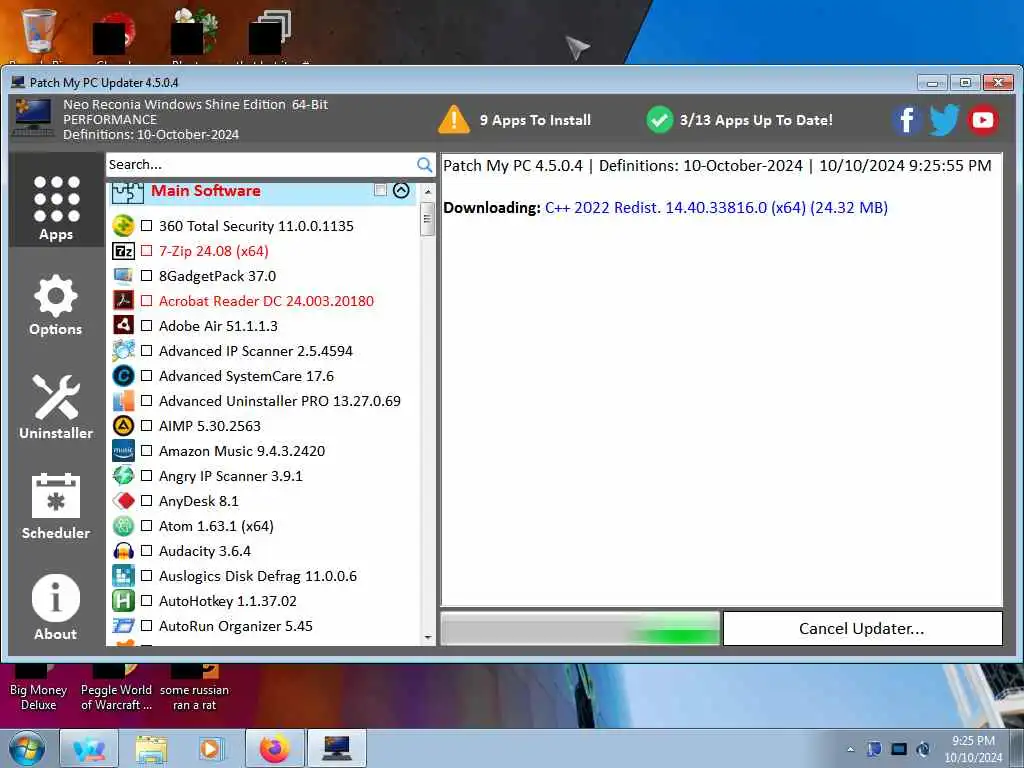
Task: Click the Angry IP Scanner icon
Action: 123,475
